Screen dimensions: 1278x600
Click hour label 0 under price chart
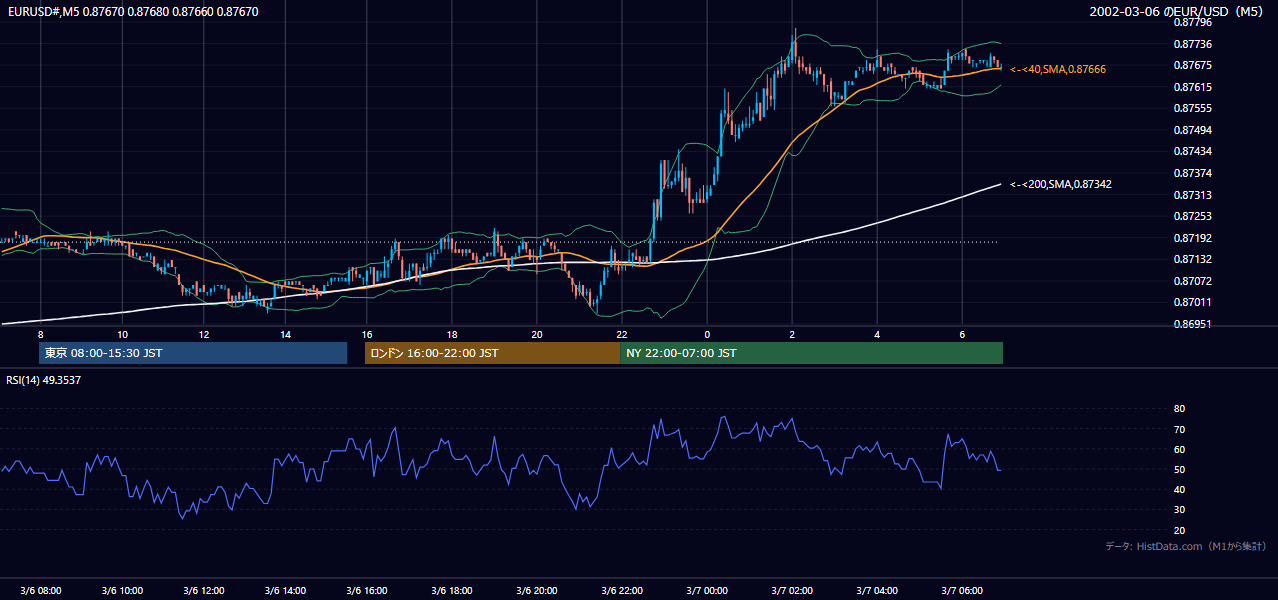click(x=707, y=334)
